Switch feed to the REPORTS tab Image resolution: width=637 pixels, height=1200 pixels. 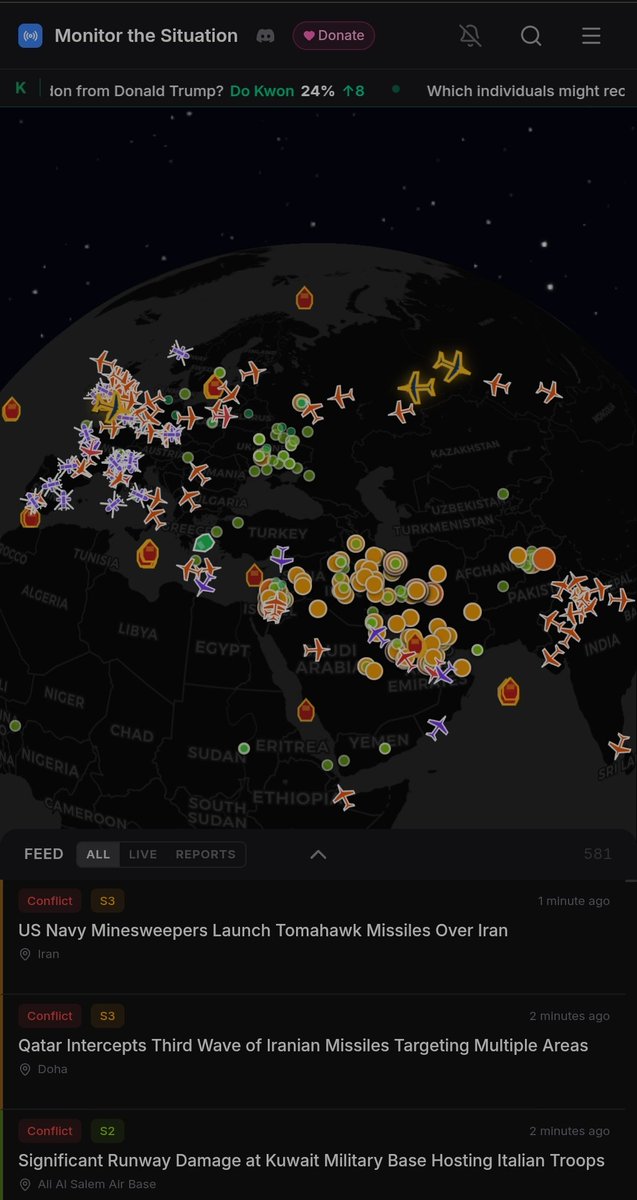coord(206,854)
